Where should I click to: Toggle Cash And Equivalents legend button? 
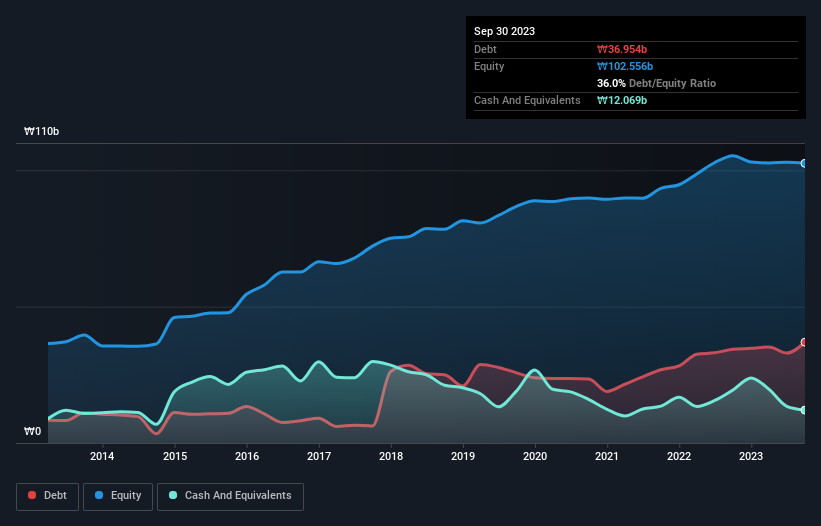[230, 496]
